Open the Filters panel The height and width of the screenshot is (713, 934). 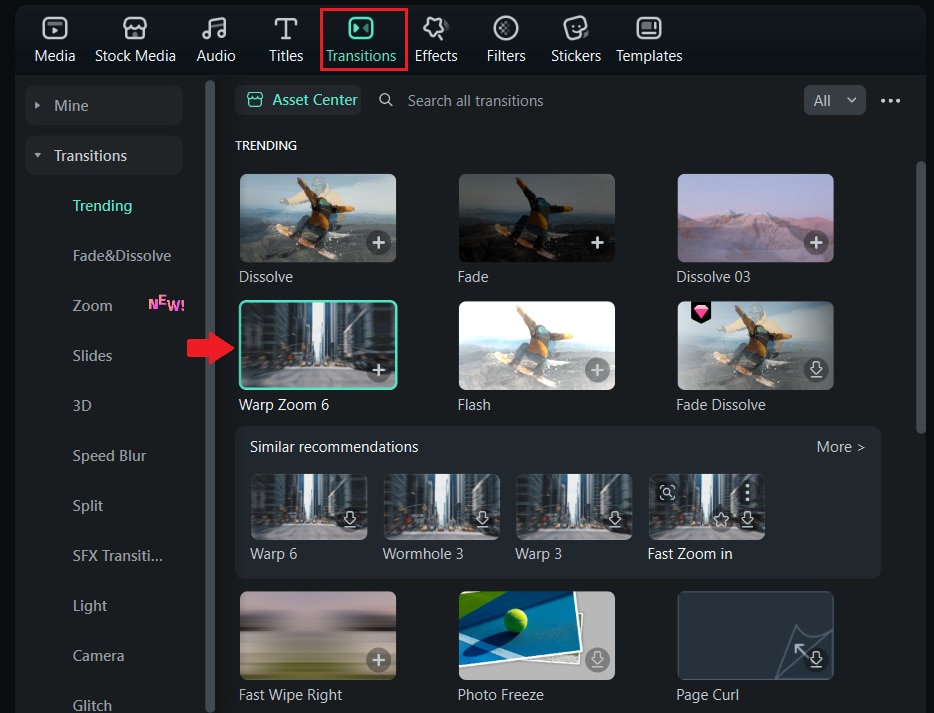click(x=506, y=40)
